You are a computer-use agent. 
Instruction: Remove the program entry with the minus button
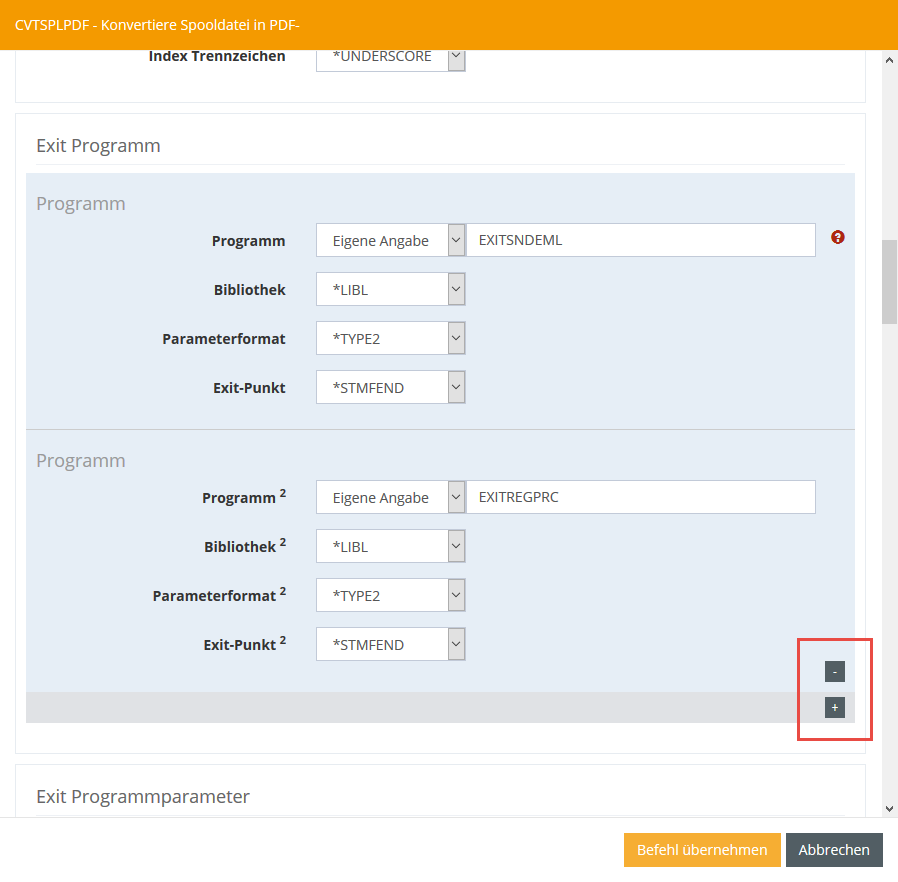tap(835, 671)
